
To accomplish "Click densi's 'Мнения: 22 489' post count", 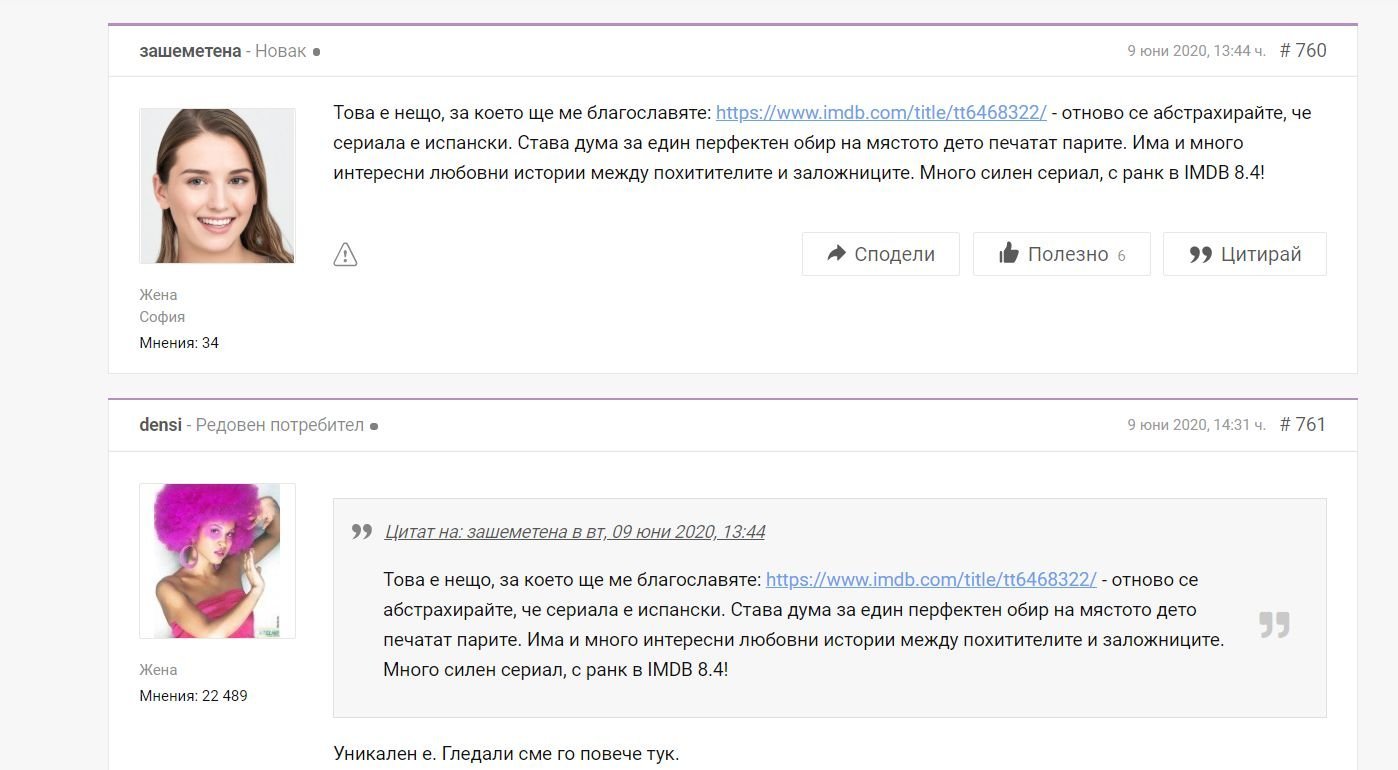I will click(x=193, y=696).
